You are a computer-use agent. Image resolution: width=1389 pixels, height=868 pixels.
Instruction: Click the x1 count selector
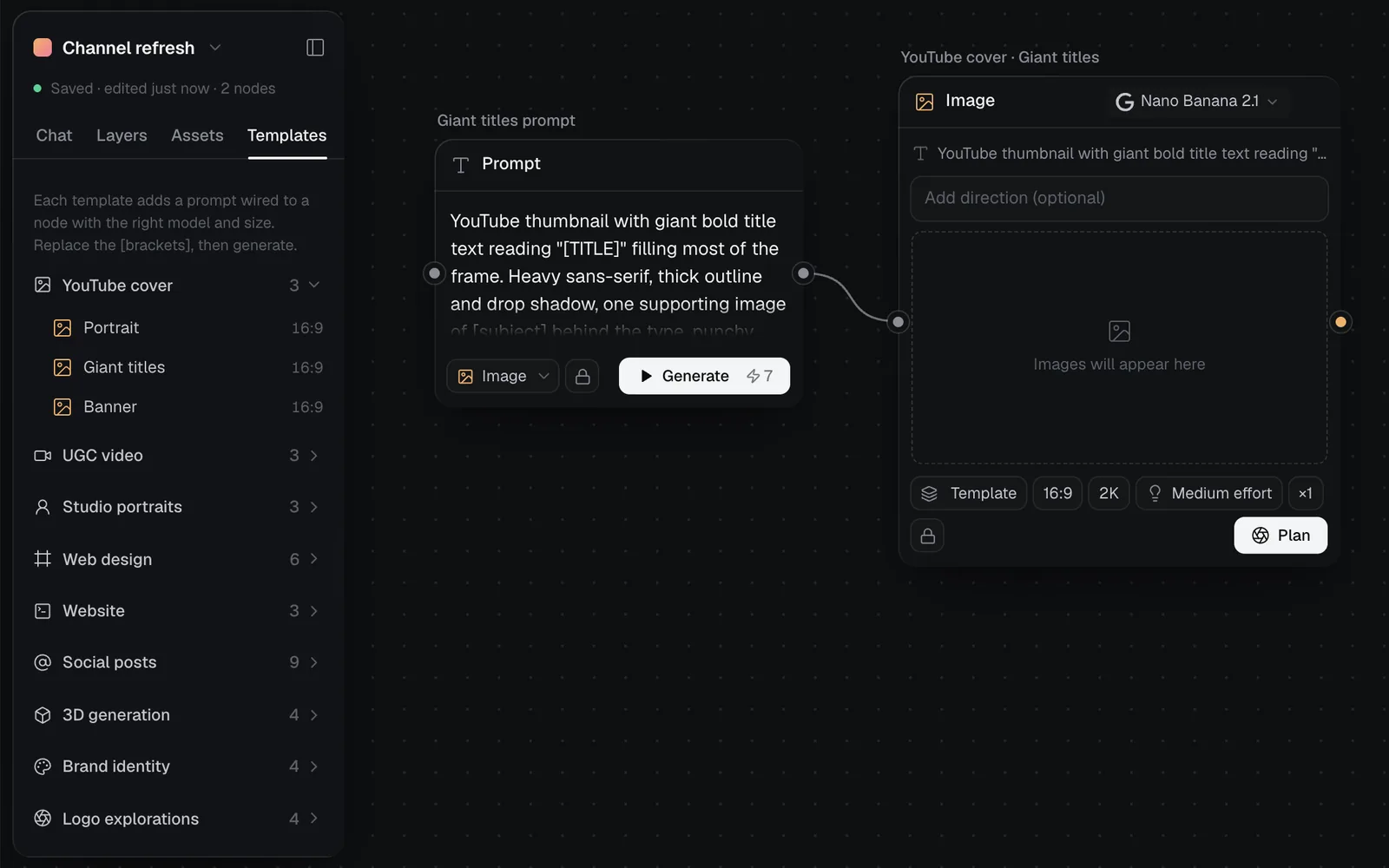pos(1306,493)
